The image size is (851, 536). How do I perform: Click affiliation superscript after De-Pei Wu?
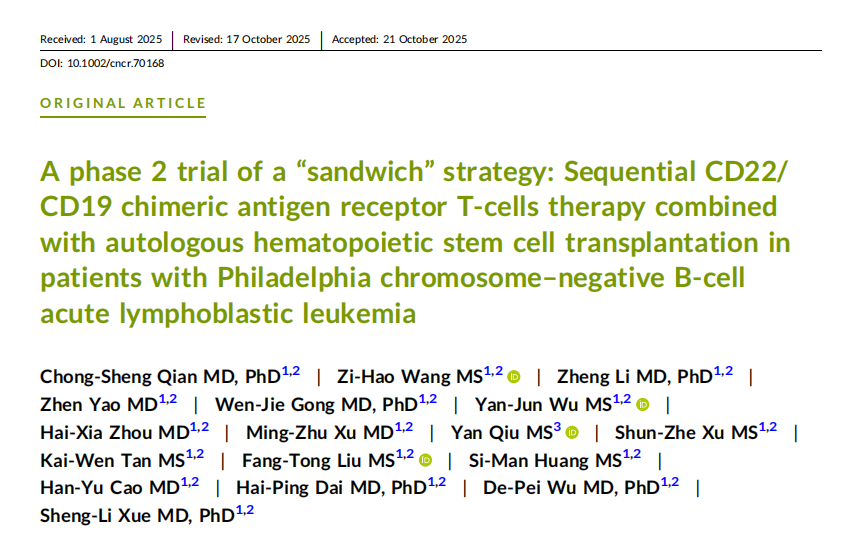(x=670, y=482)
